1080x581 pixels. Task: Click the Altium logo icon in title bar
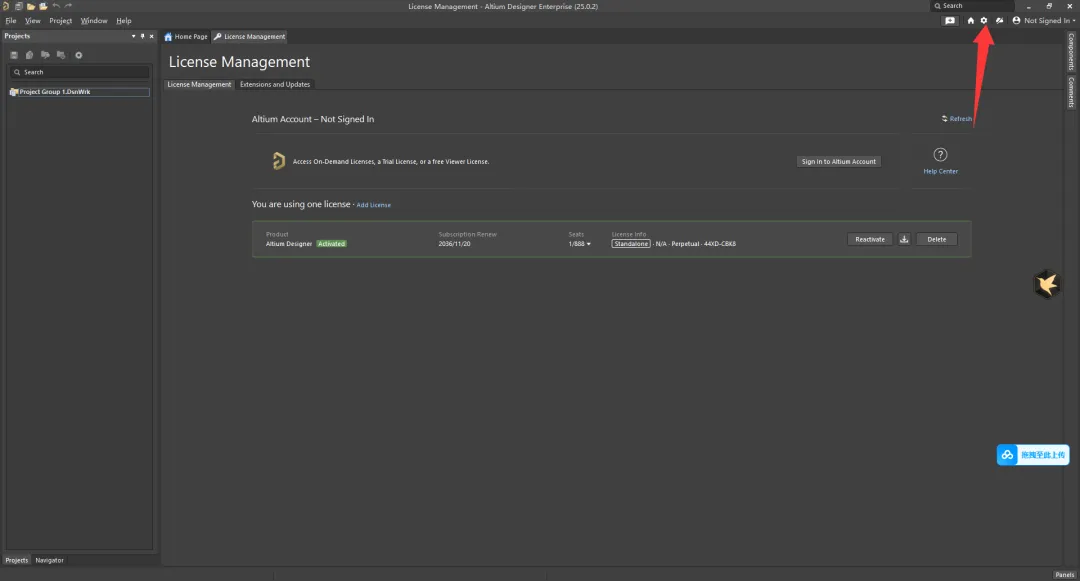(x=6, y=6)
